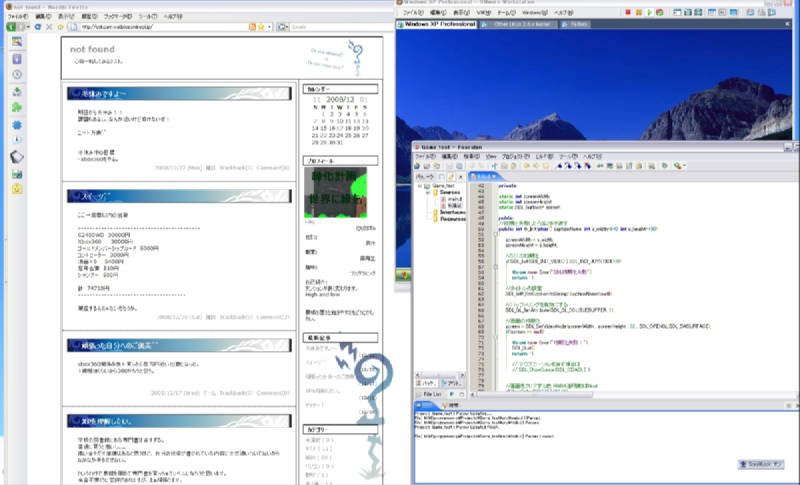Go to previous month 11 in blog calendar
The image size is (800, 485).
(317, 99)
